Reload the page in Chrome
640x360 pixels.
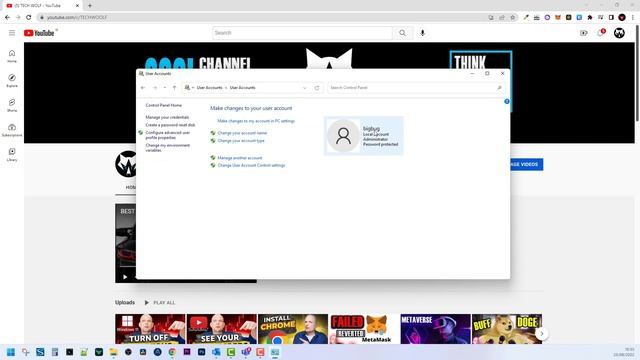tap(29, 18)
